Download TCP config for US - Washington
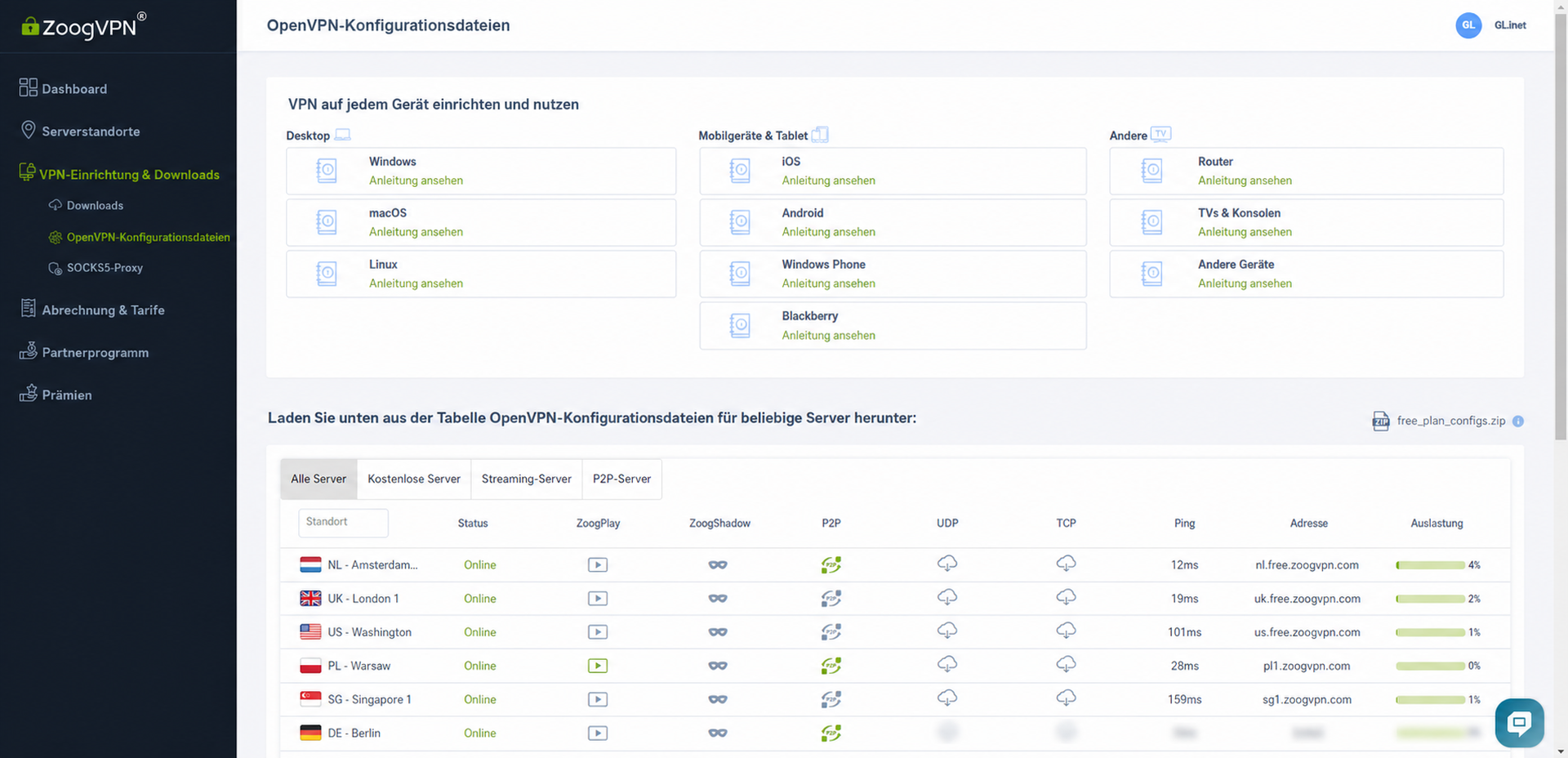1568x758 pixels. 1066,631
